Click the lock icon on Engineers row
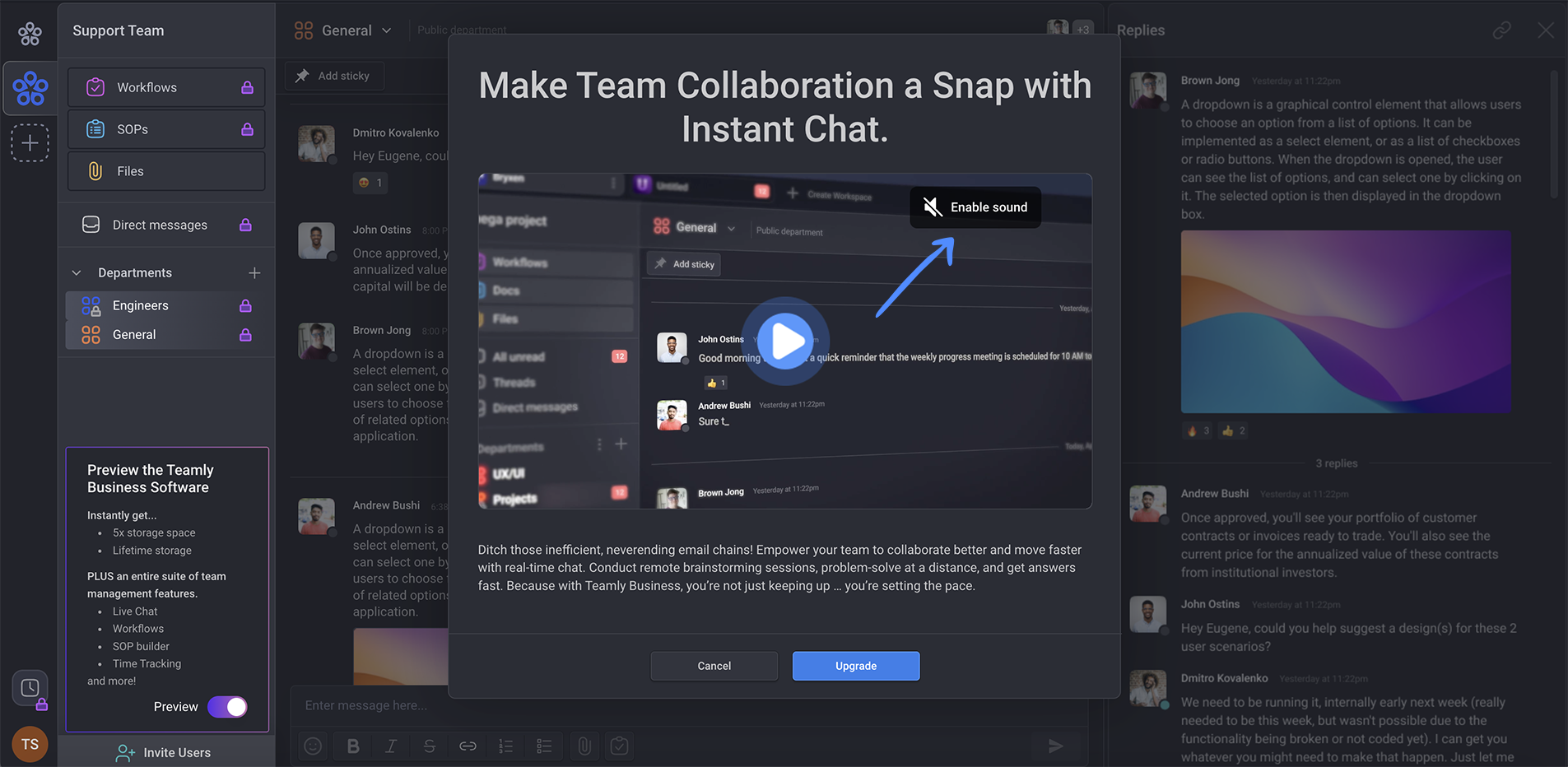 point(245,305)
